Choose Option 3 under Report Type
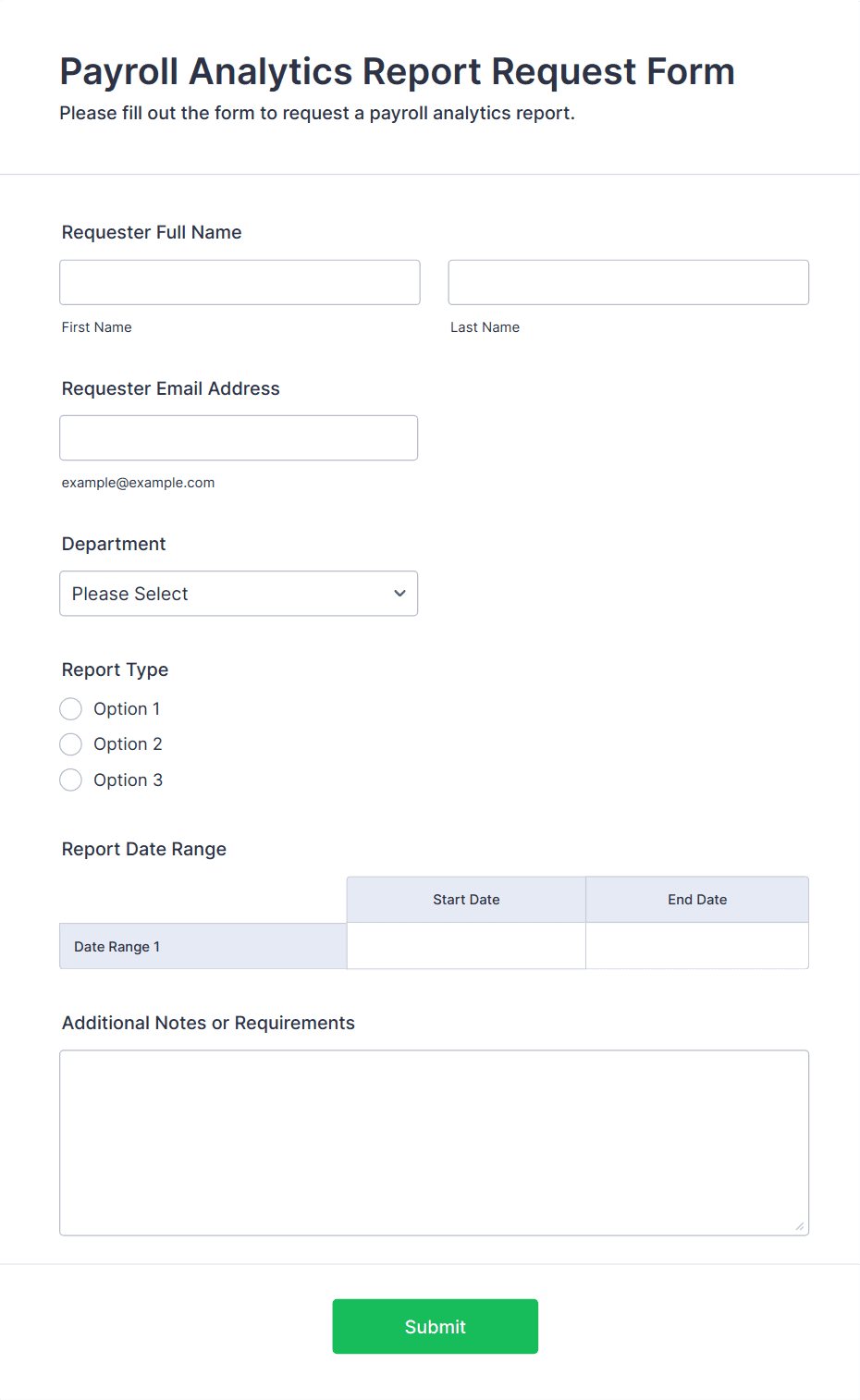The image size is (860, 1400). point(70,780)
